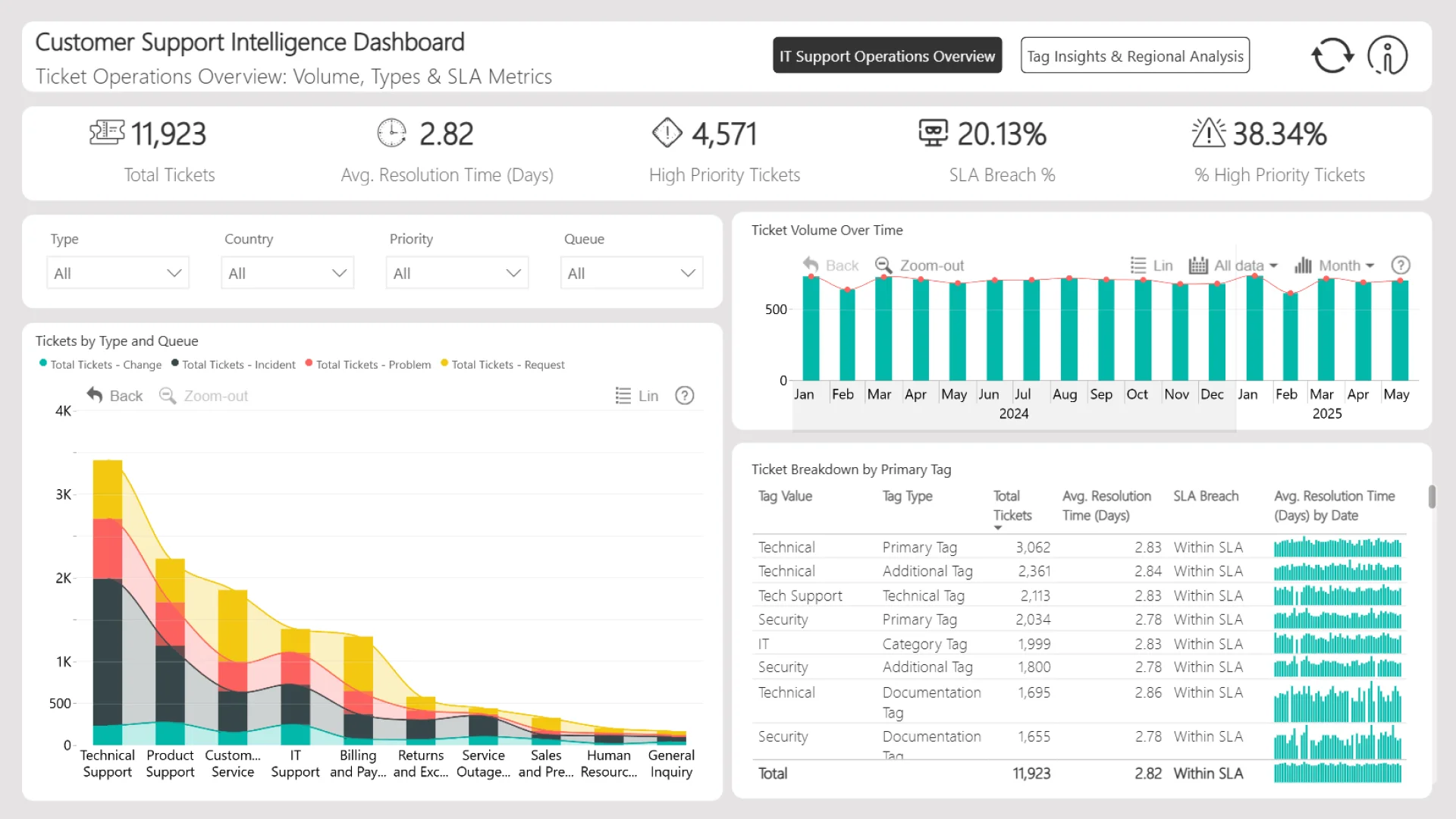The height and width of the screenshot is (819, 1456).
Task: Open the Month granularity dropdown
Action: pyautogui.click(x=1347, y=265)
